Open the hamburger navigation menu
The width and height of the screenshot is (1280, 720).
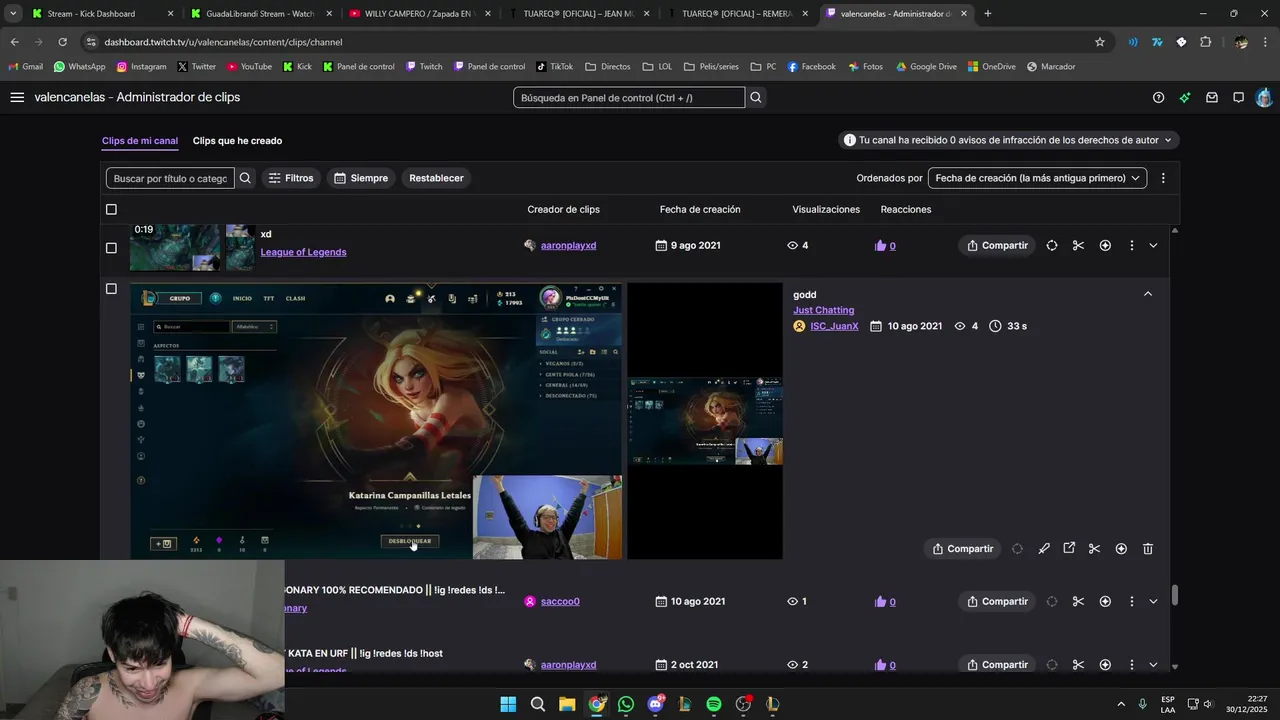[x=17, y=97]
